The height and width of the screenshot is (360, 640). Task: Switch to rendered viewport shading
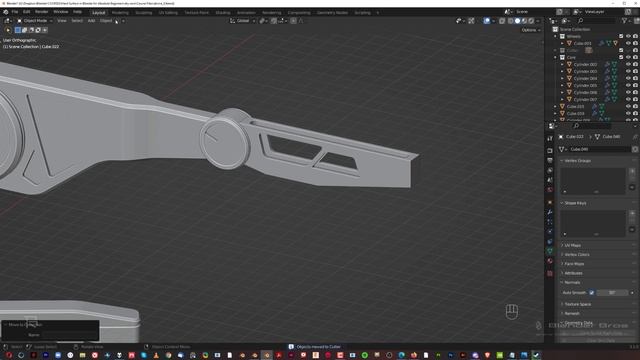(531, 20)
